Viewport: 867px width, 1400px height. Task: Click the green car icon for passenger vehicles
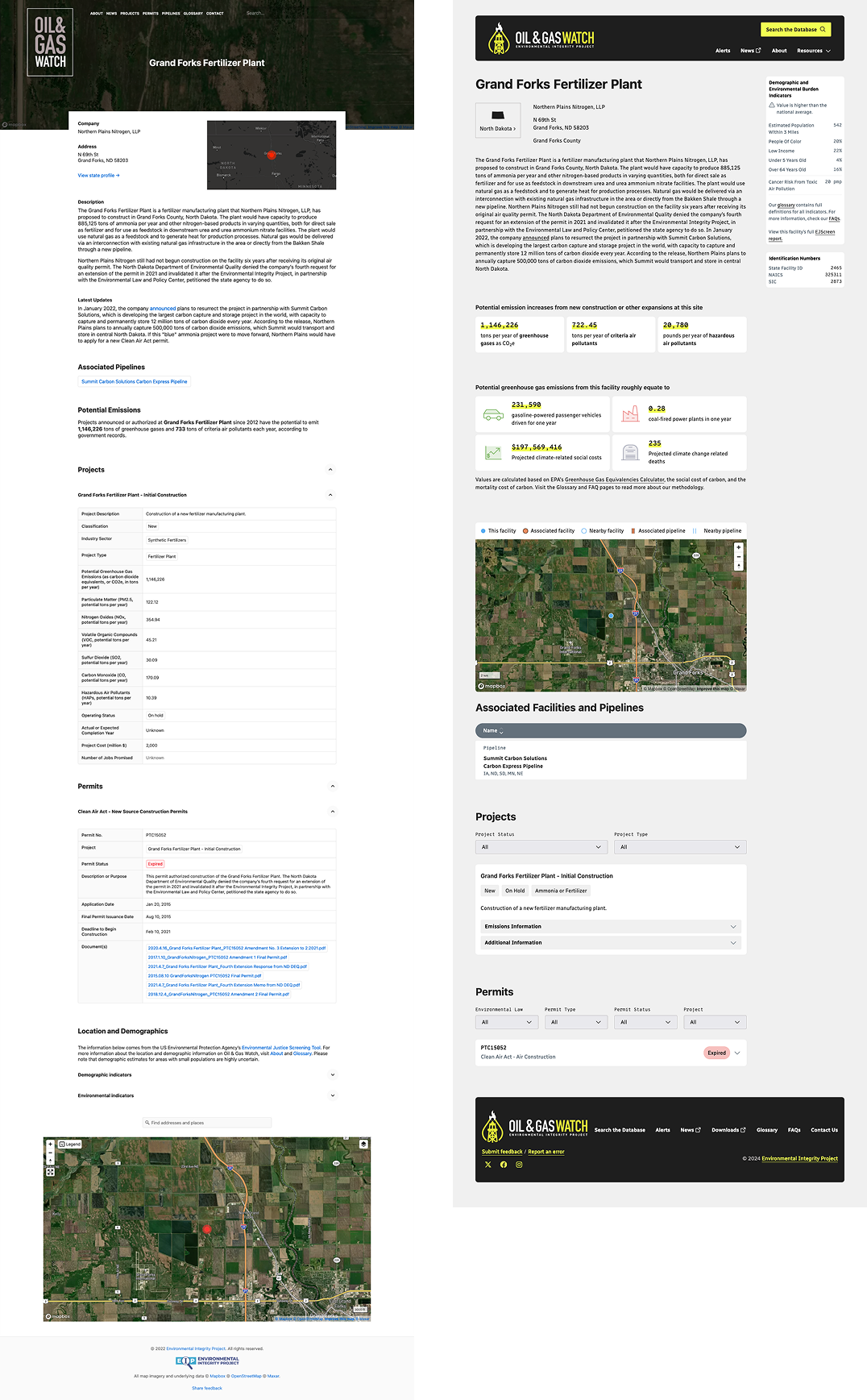click(493, 414)
